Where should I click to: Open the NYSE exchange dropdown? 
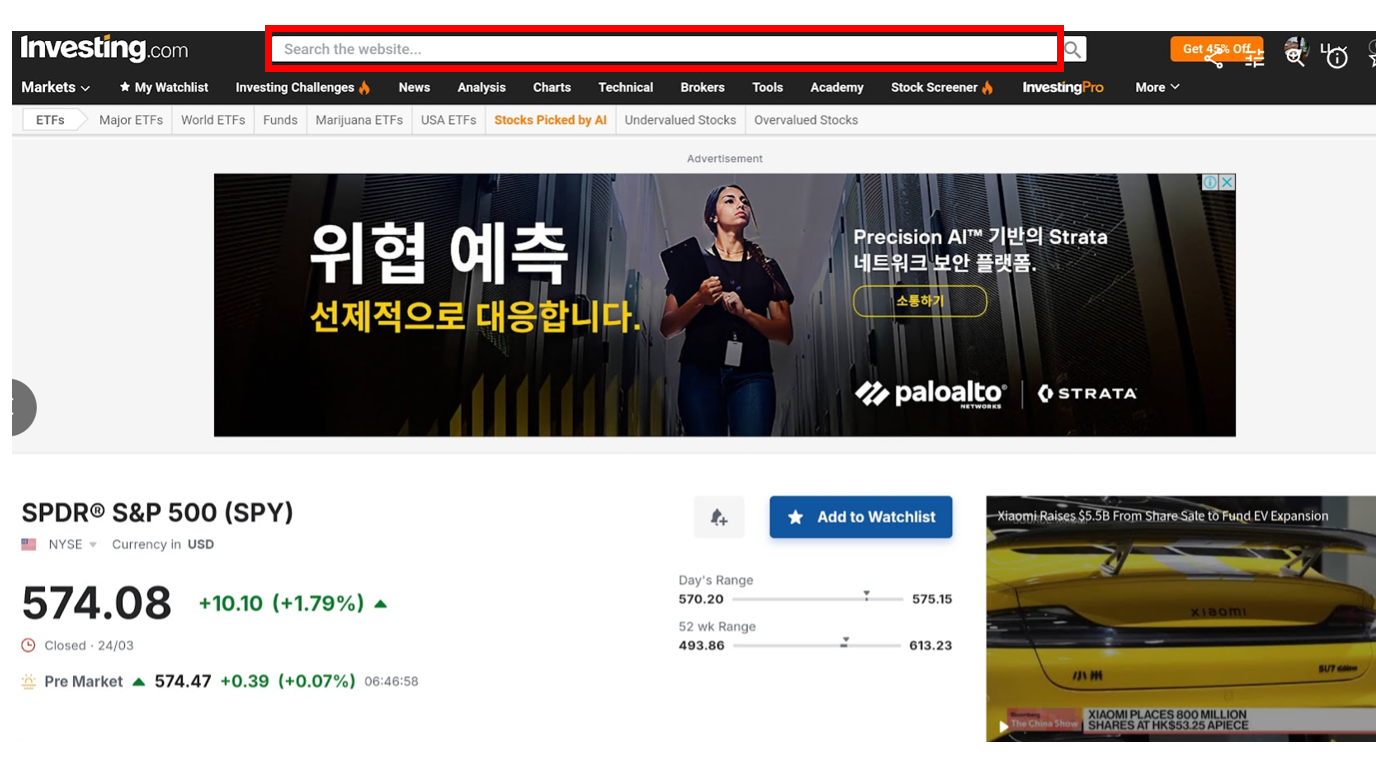pyautogui.click(x=72, y=545)
